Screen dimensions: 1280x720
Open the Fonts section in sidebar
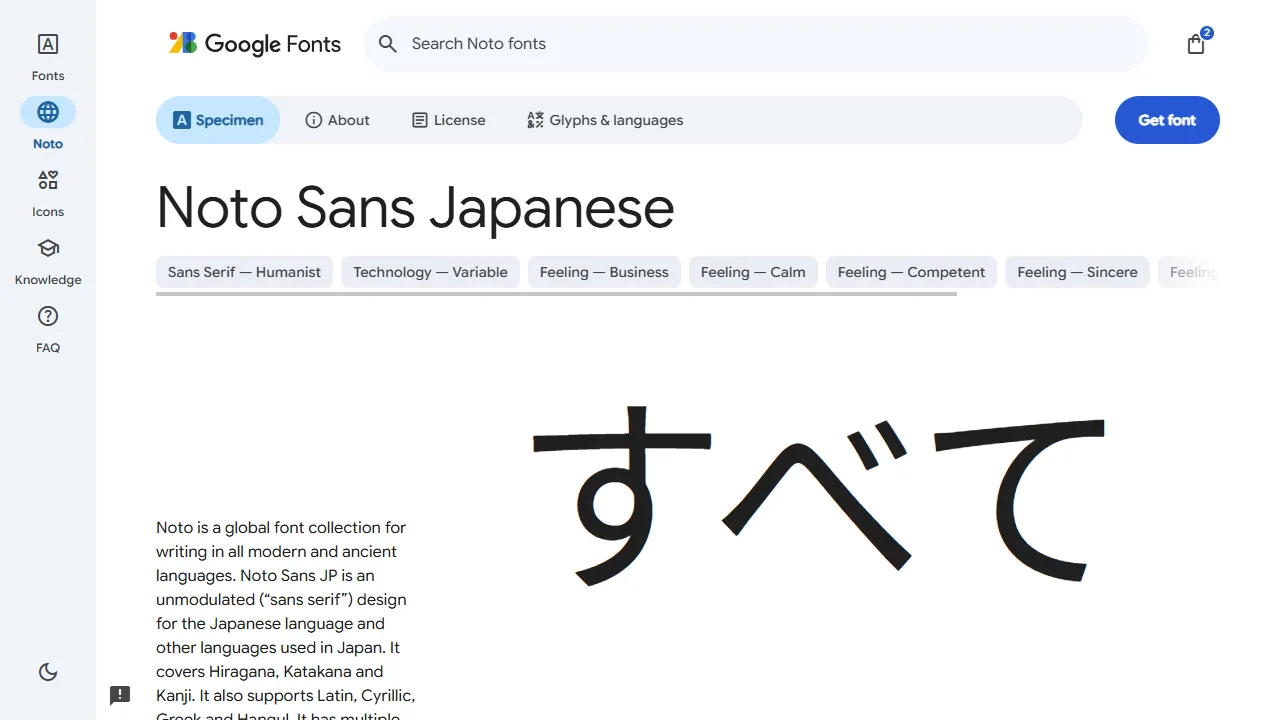[x=48, y=57]
